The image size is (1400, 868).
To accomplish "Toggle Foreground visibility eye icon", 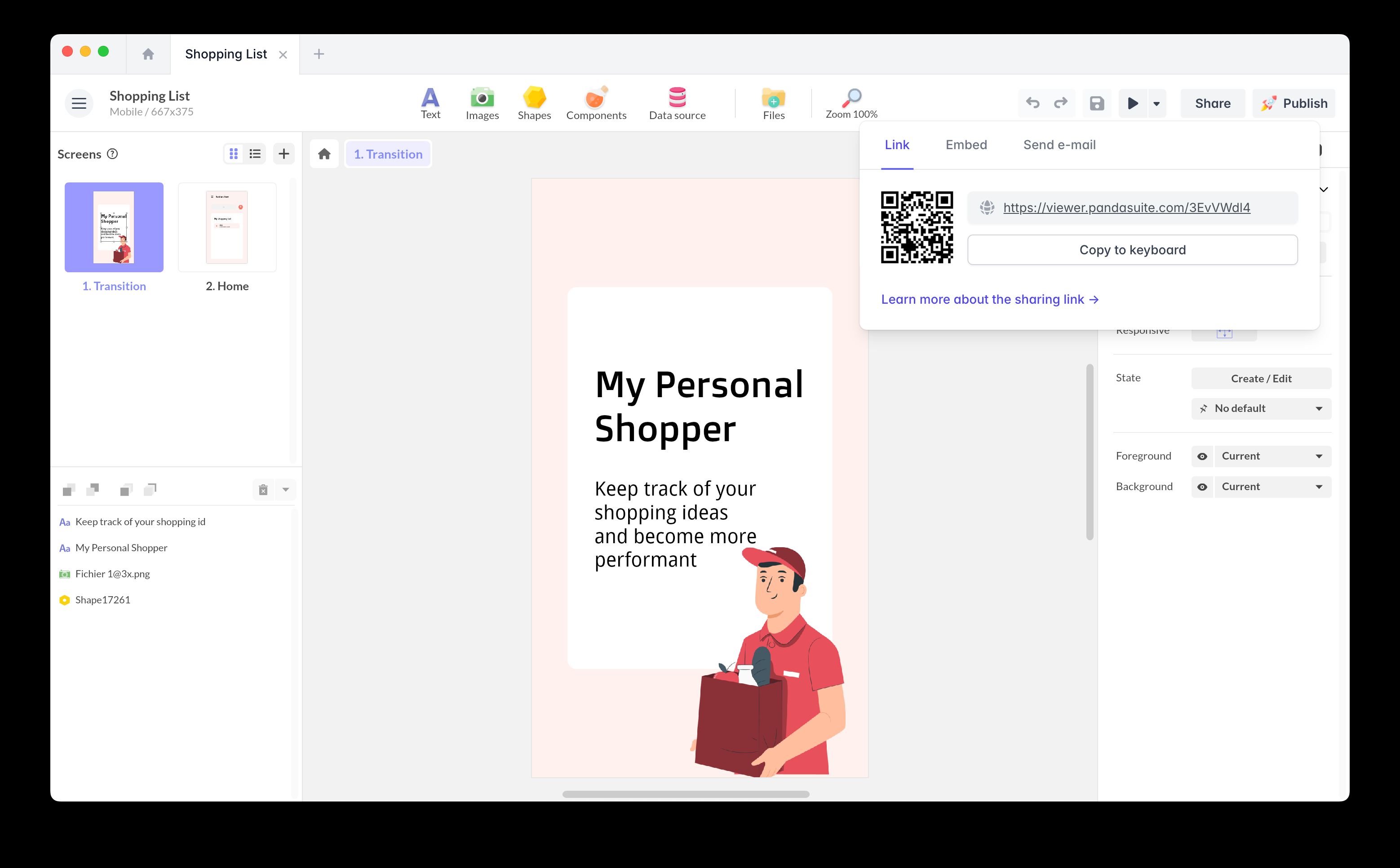I will coord(1202,456).
